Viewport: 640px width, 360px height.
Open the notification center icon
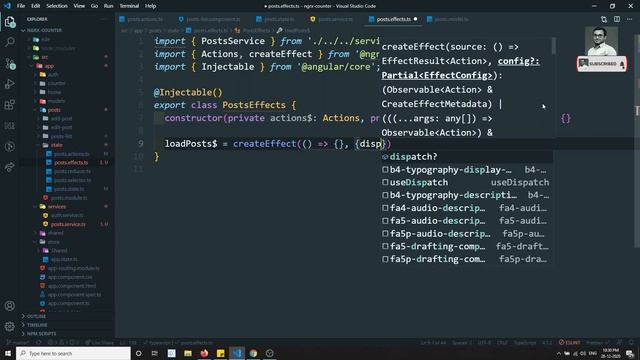tap(630, 353)
